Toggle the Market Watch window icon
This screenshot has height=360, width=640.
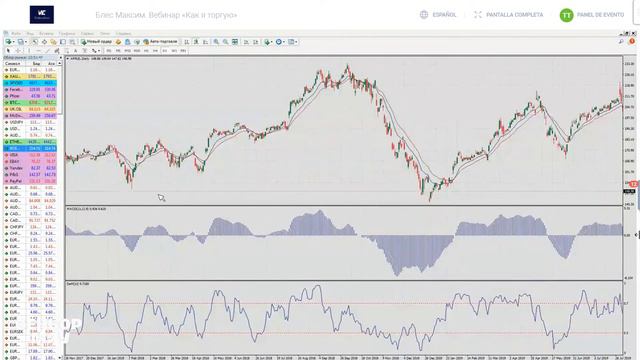point(35,42)
